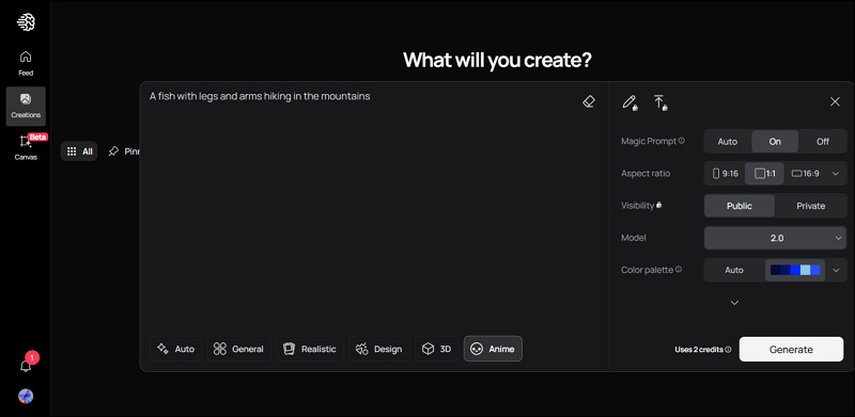
Task: Select the Auto style
Action: [x=176, y=349]
